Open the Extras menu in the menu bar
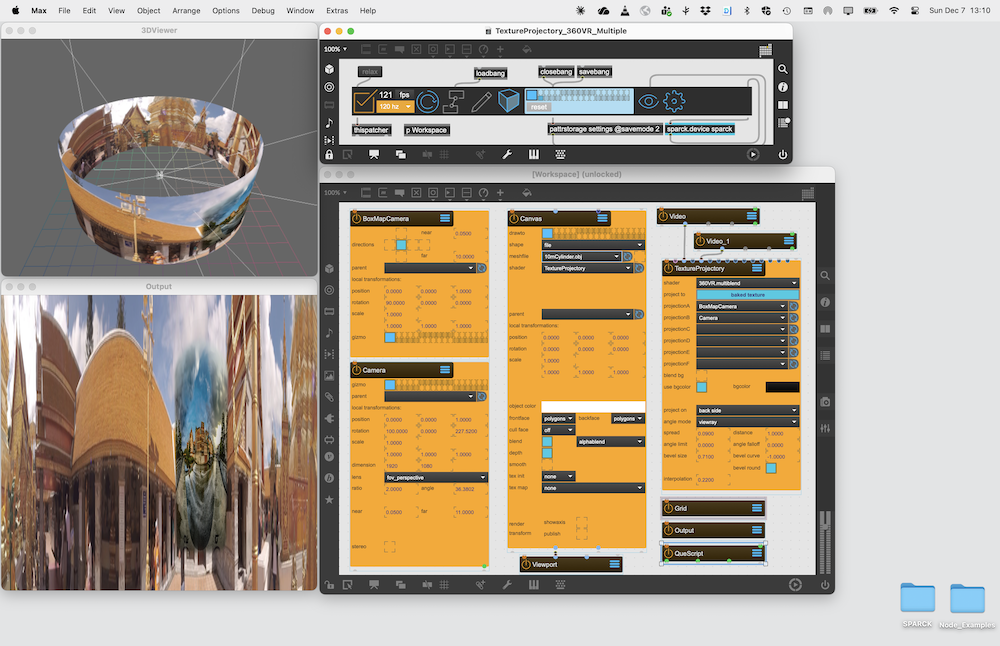 [337, 10]
